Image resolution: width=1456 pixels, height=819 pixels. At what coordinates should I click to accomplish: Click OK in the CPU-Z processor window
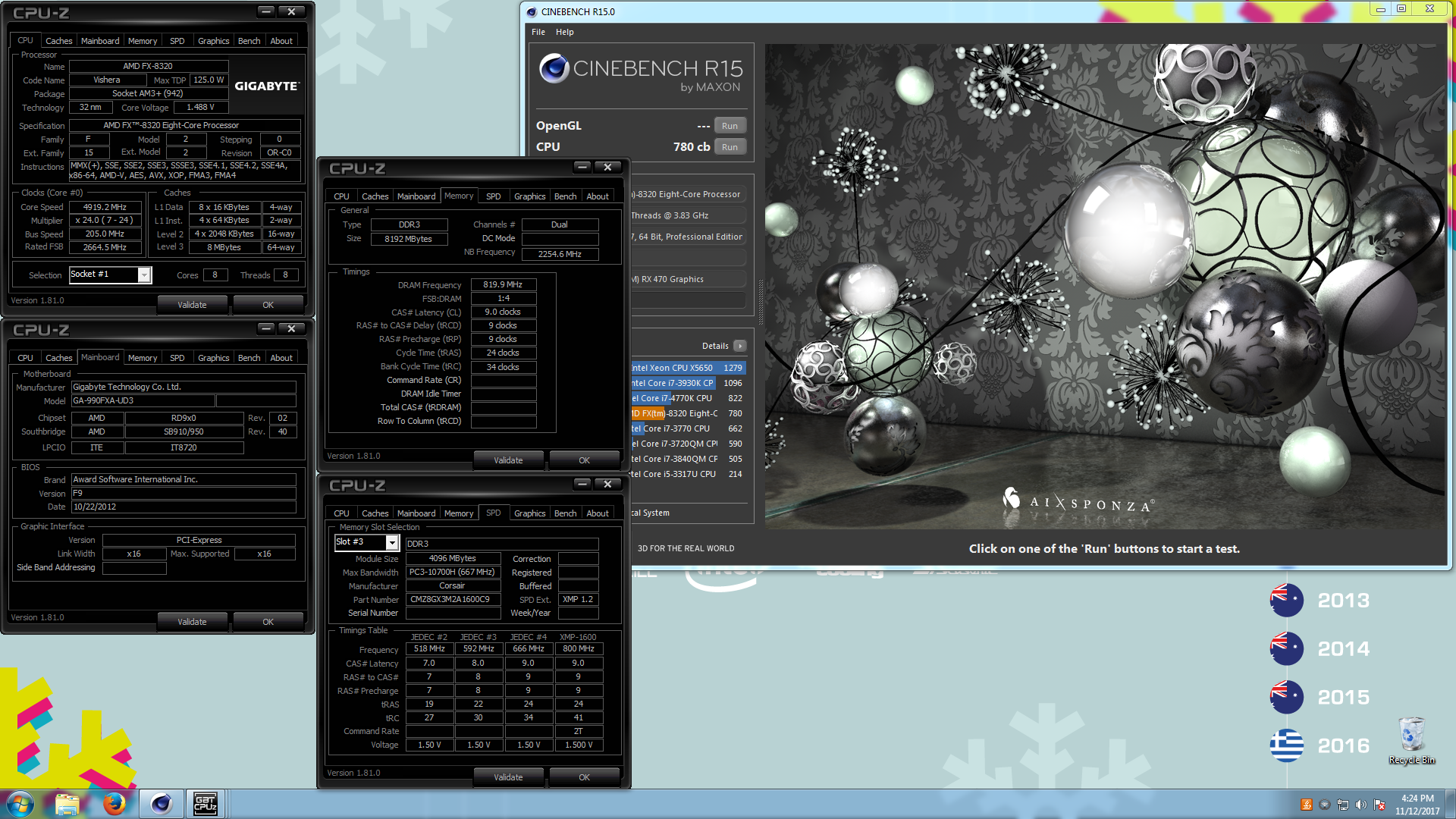(268, 305)
